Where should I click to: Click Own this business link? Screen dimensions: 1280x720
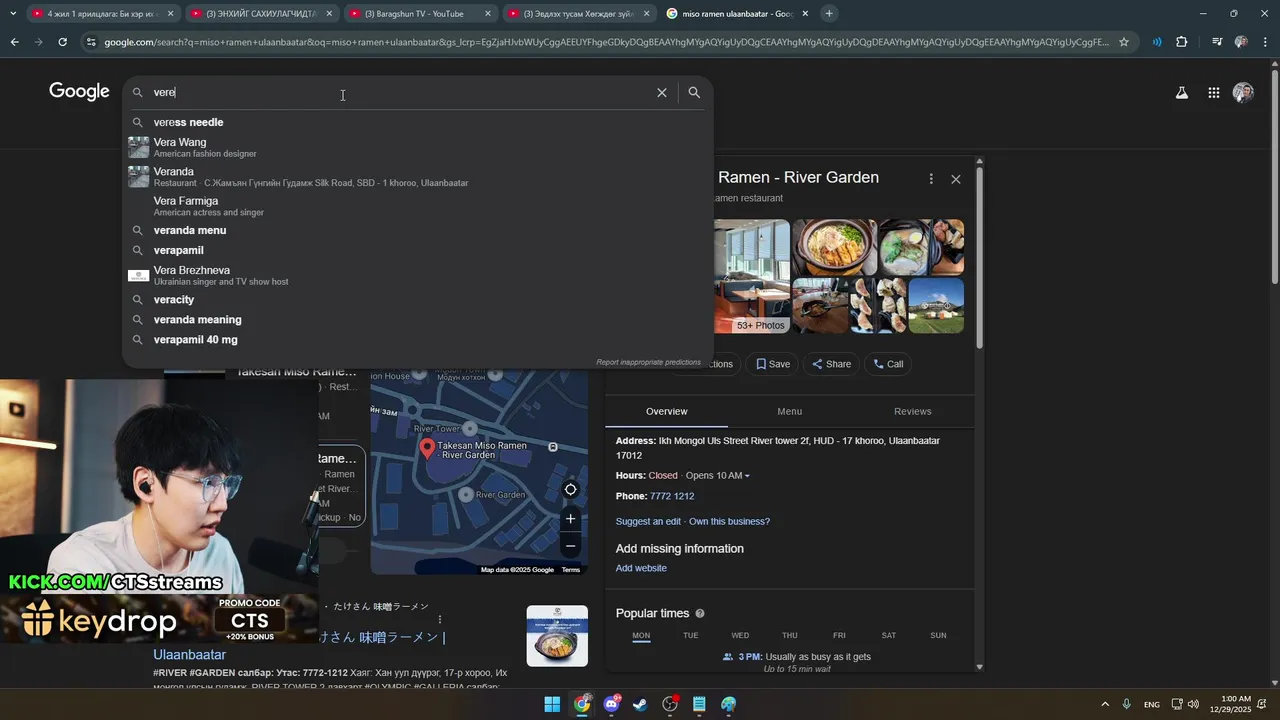coord(729,521)
